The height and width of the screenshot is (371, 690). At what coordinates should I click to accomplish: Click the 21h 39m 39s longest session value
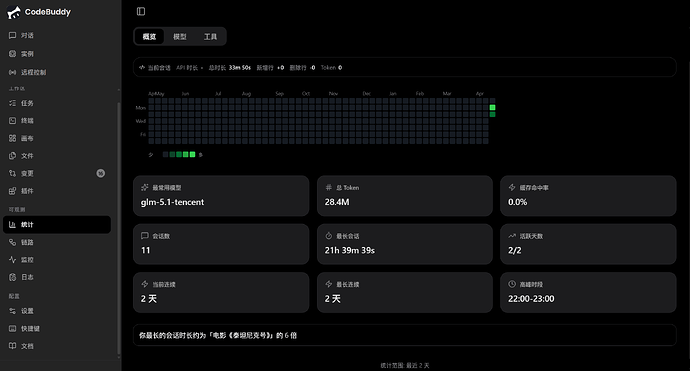[x=350, y=250]
